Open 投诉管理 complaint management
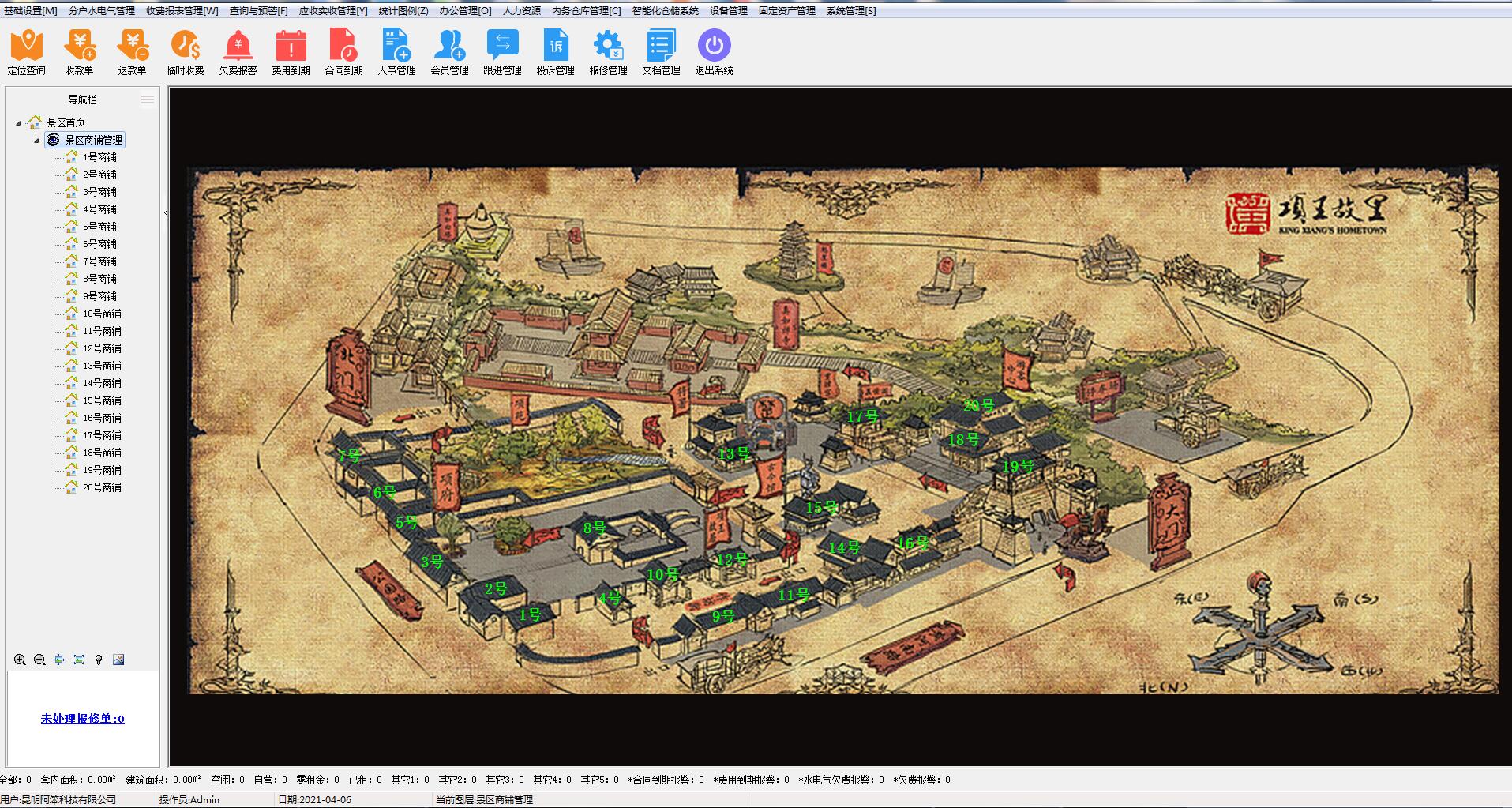 click(x=555, y=52)
